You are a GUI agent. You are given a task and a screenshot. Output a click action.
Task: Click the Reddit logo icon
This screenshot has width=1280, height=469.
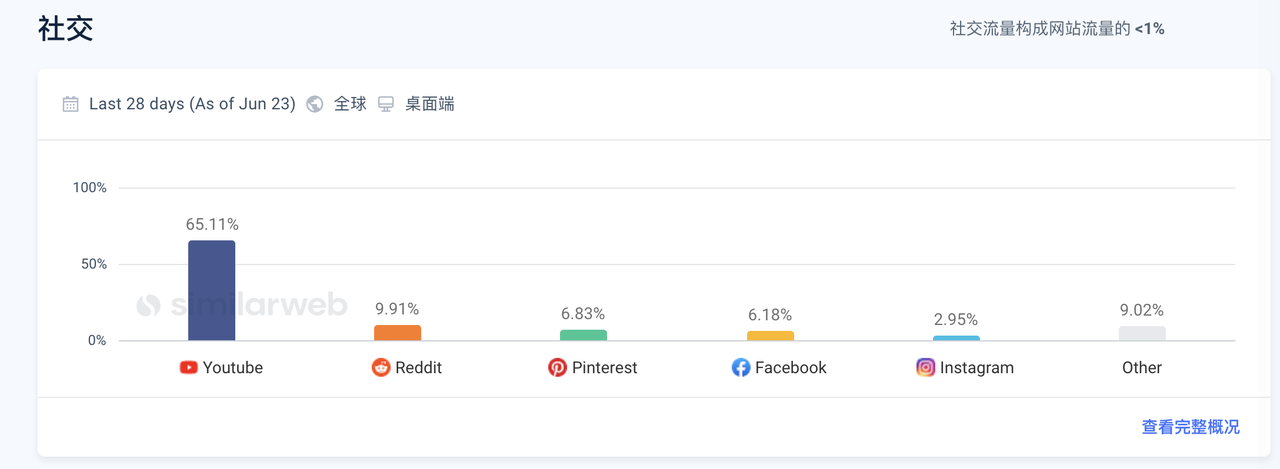pyautogui.click(x=381, y=368)
